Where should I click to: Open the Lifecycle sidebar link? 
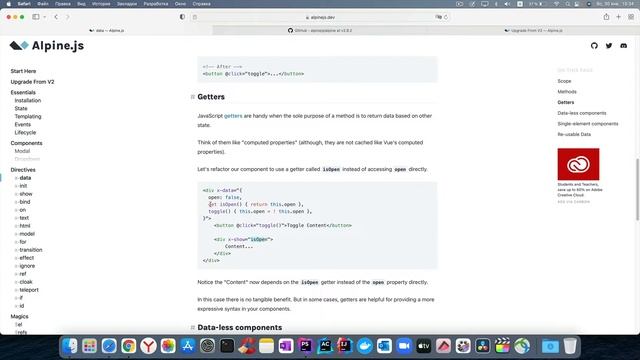click(25, 133)
